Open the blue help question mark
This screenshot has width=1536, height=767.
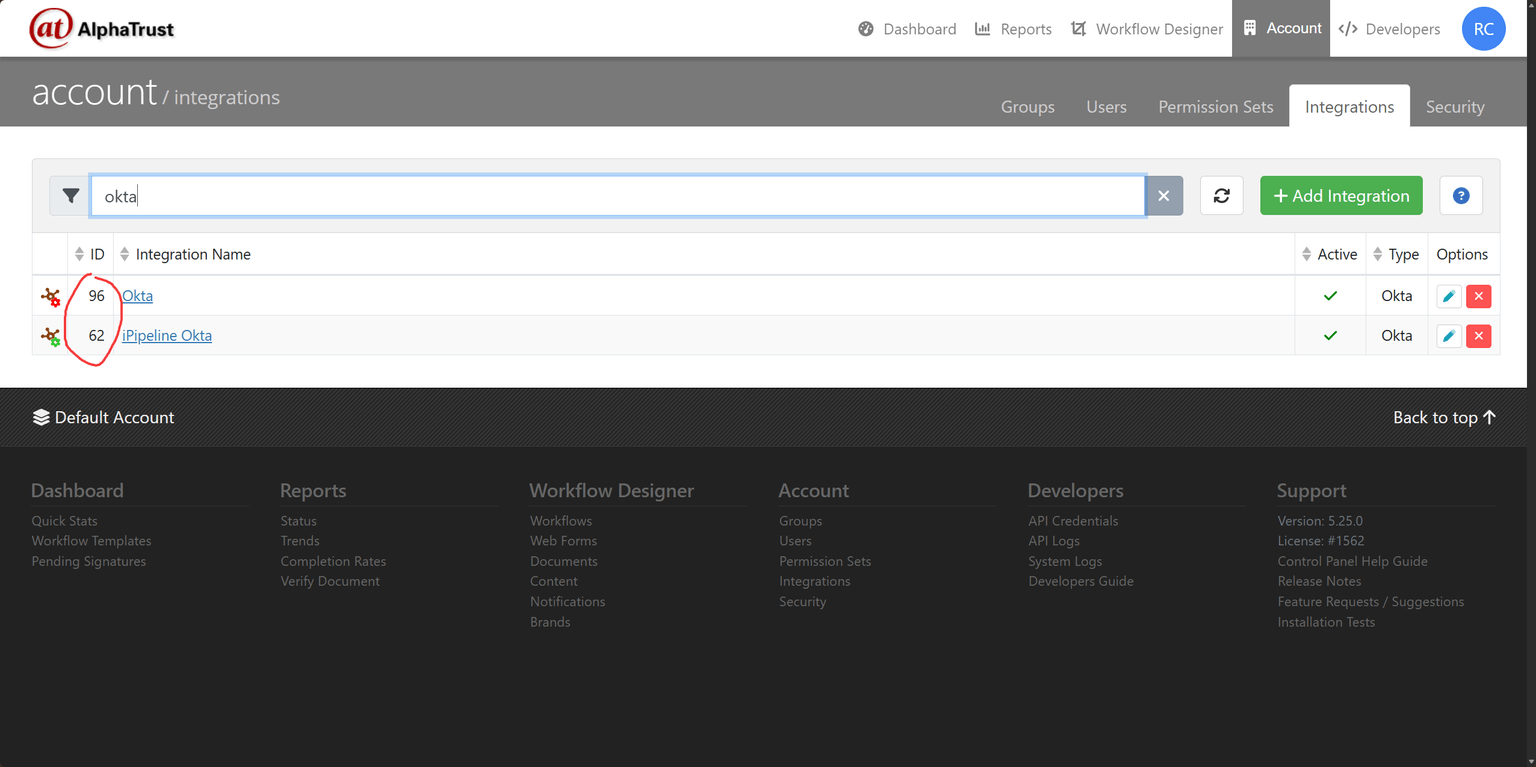(1461, 196)
